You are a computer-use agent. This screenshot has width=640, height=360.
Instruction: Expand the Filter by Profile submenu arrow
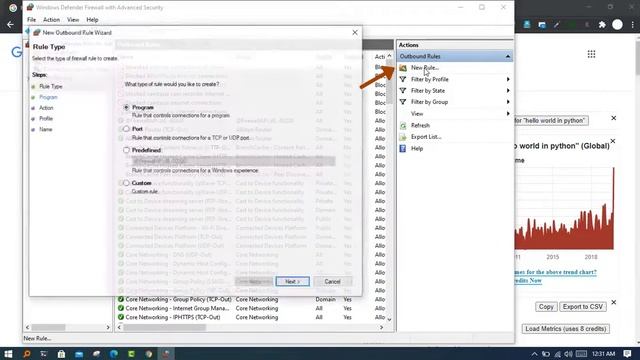click(508, 79)
